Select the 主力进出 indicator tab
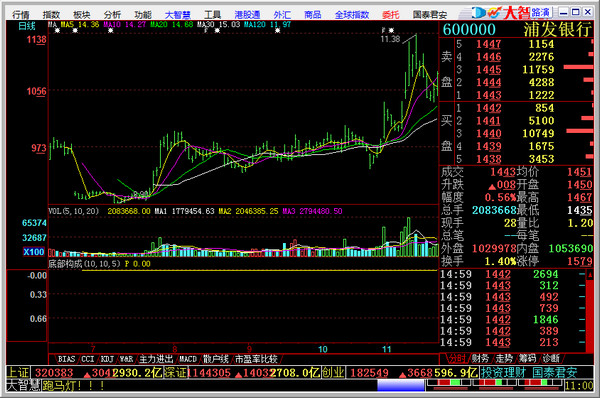This screenshot has height=398, width=600. coord(156,359)
